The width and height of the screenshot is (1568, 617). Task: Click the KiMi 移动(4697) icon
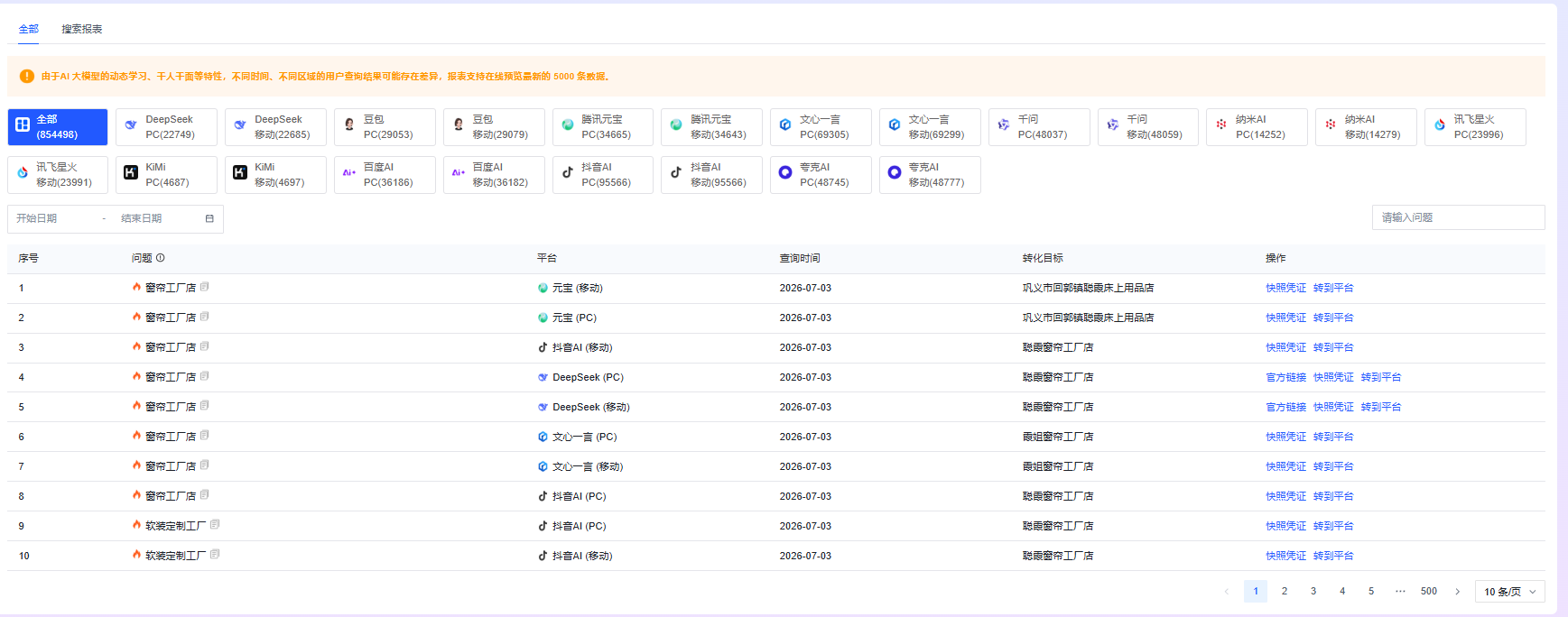[240, 172]
